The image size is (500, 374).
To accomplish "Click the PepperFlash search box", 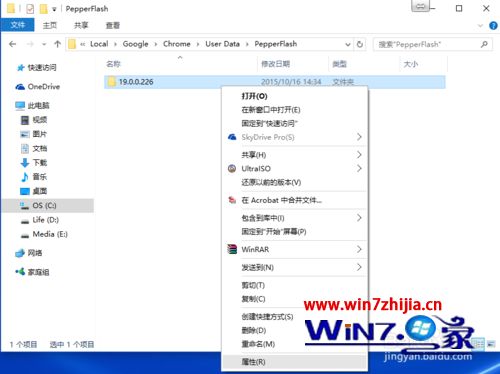I will (432, 44).
